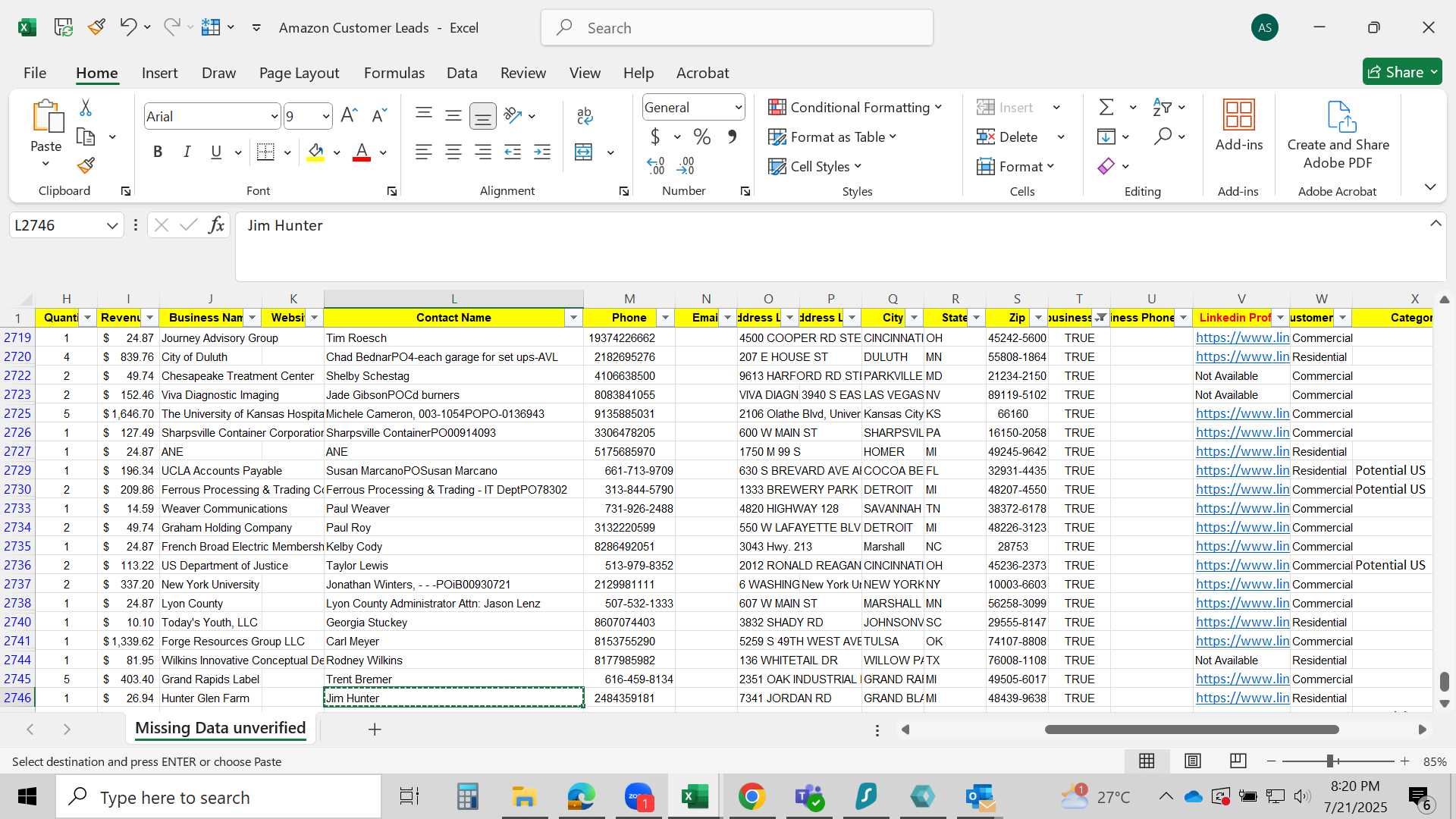The width and height of the screenshot is (1456, 819).
Task: Open the font size dropdown
Action: click(325, 117)
